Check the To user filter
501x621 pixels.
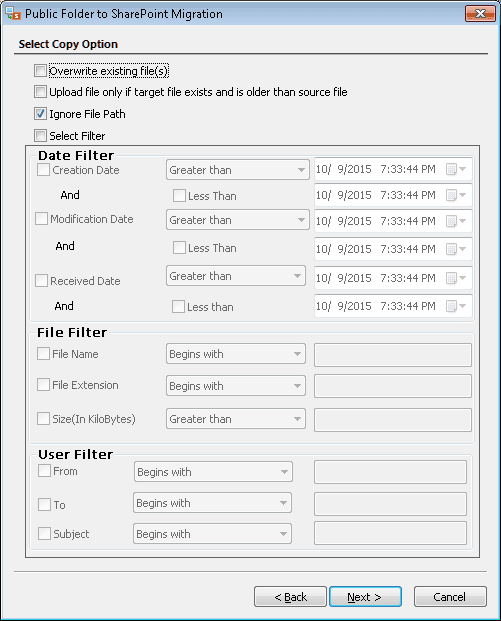44,505
